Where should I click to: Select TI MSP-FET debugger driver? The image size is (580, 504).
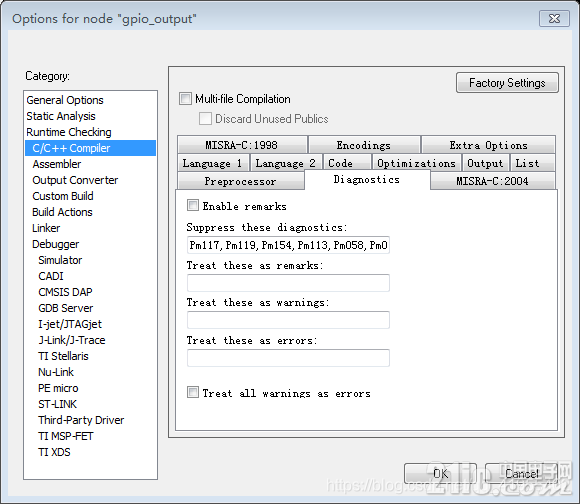pos(65,436)
